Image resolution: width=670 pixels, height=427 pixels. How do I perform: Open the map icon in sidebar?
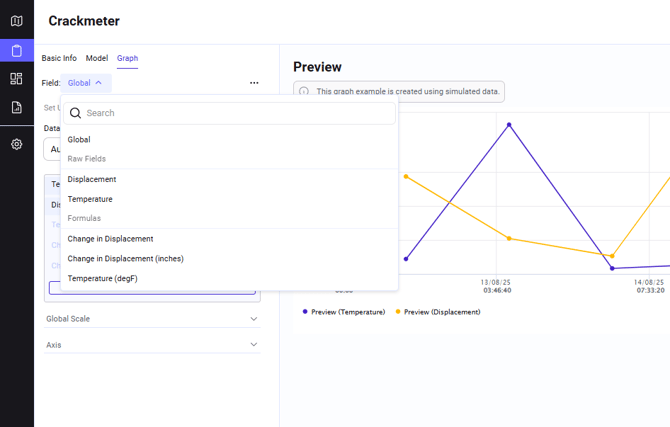coord(16,21)
